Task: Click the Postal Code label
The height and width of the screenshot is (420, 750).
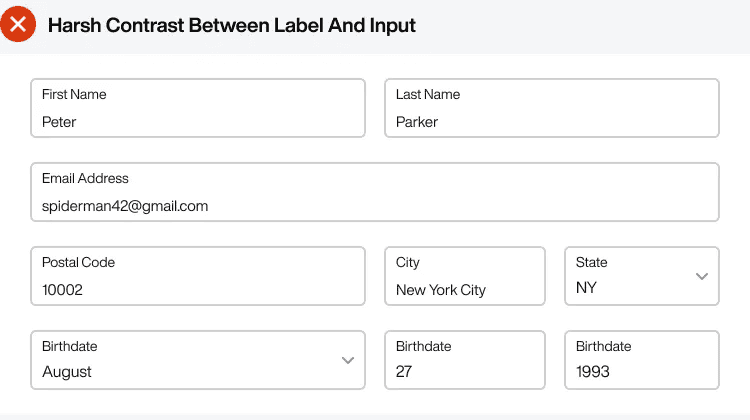Action: click(x=78, y=262)
